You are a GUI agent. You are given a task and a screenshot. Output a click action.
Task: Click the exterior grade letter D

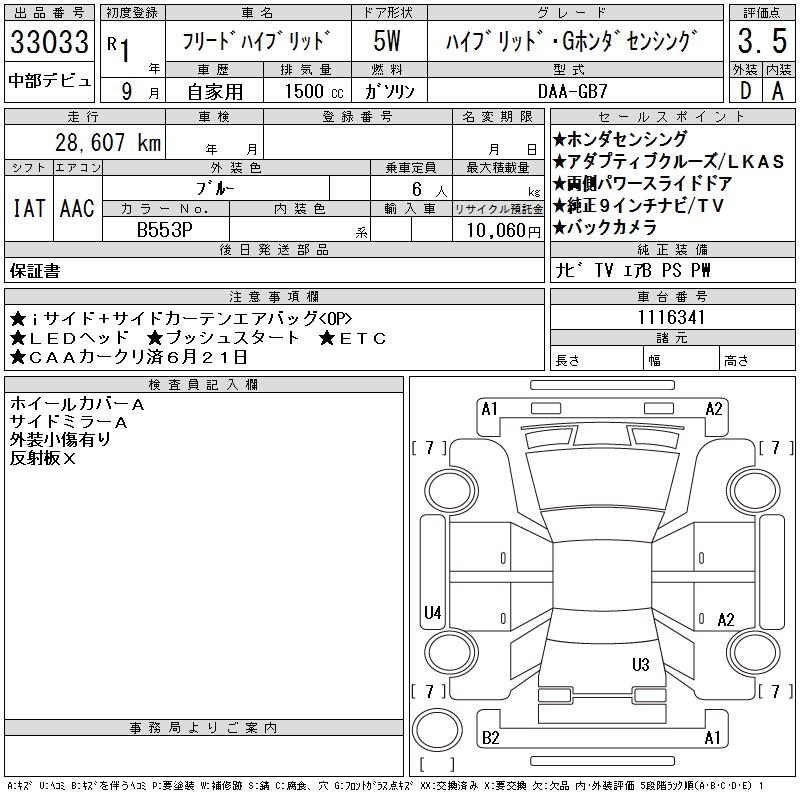(745, 91)
